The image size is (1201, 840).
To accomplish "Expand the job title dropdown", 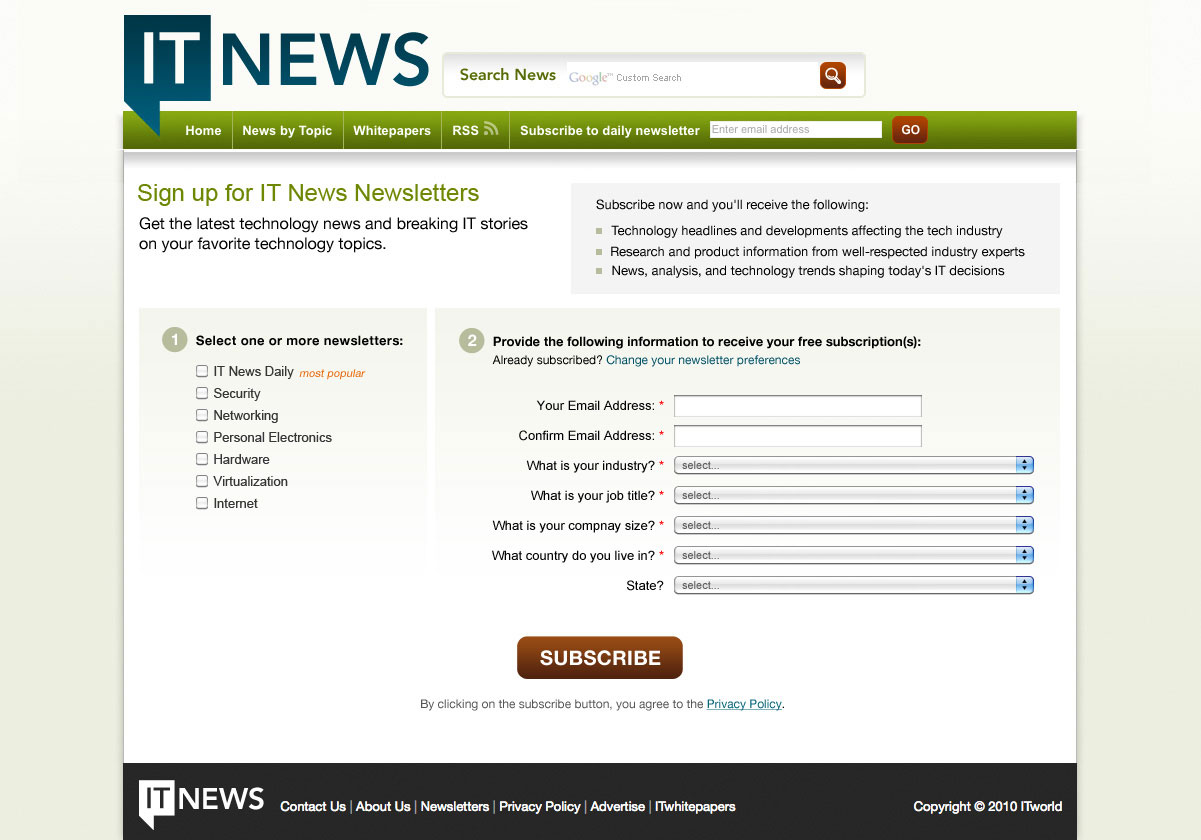I will 854,495.
